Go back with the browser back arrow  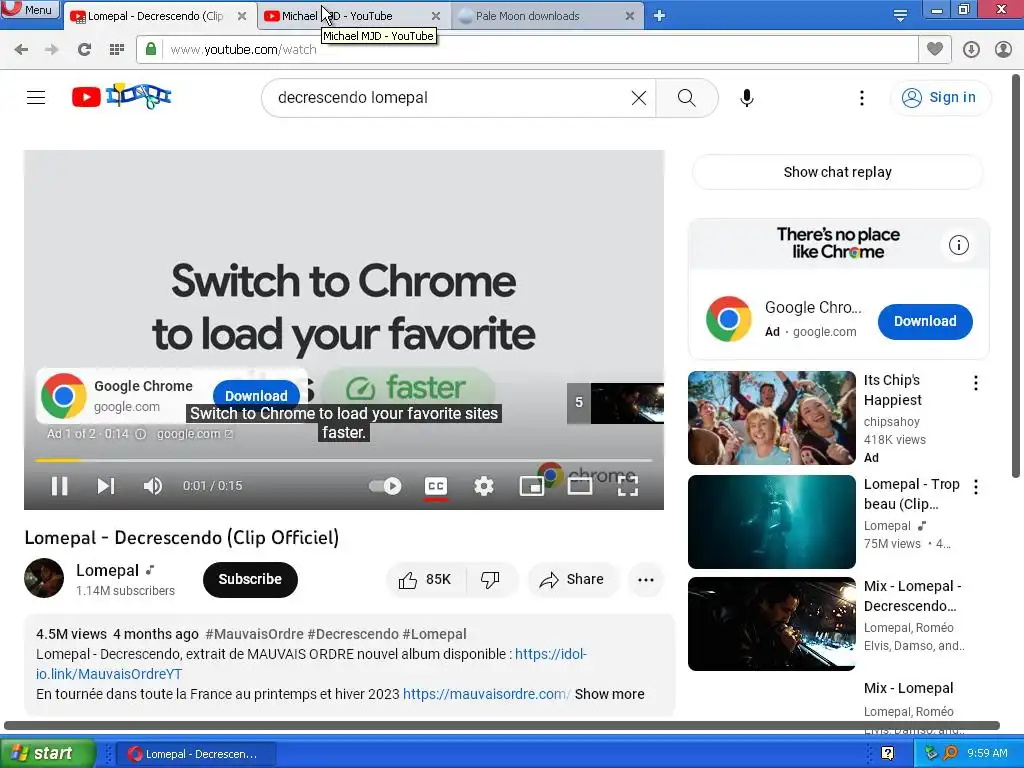pos(21,50)
